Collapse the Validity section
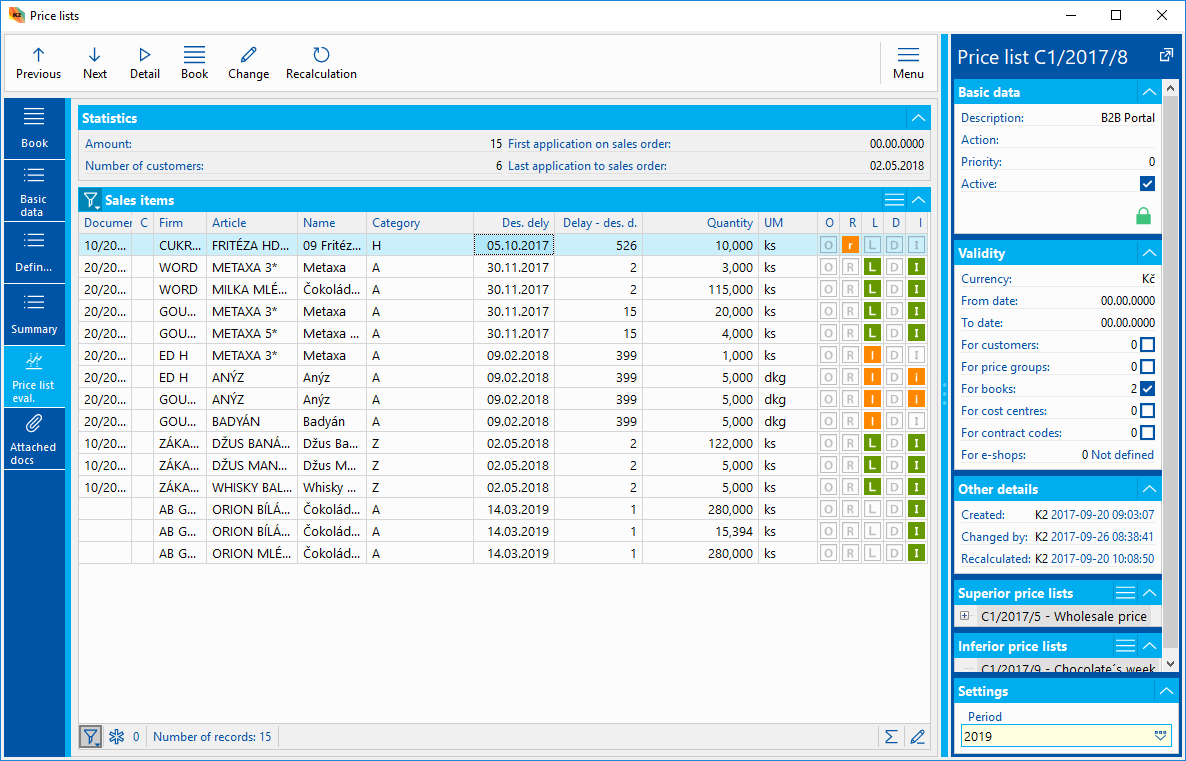Image resolution: width=1186 pixels, height=761 pixels. 1150,253
